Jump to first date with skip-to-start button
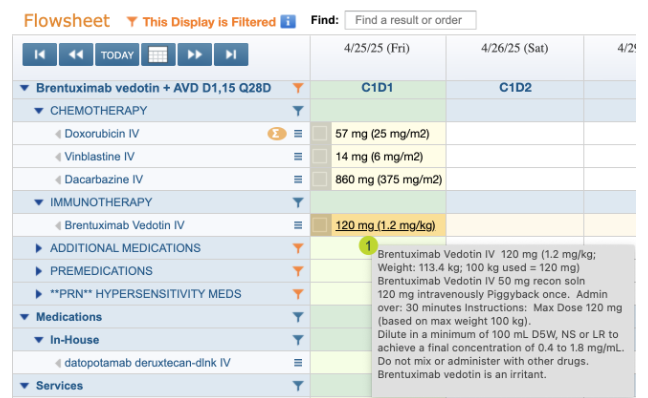 pyautogui.click(x=40, y=55)
